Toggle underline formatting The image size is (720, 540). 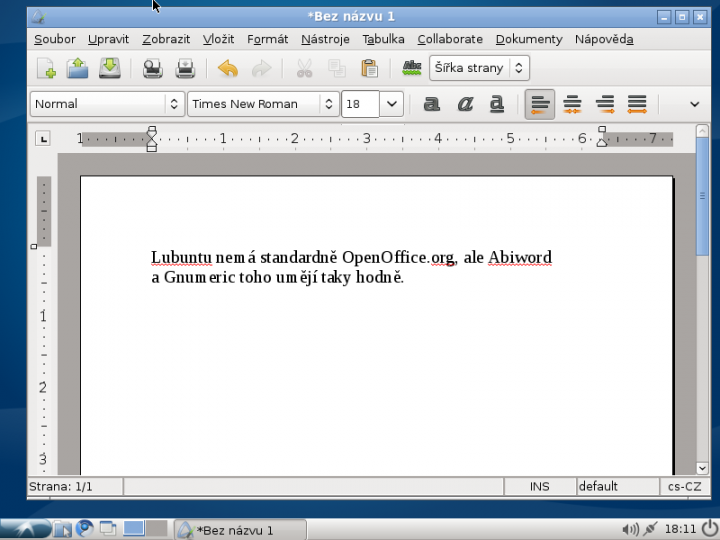tap(496, 104)
